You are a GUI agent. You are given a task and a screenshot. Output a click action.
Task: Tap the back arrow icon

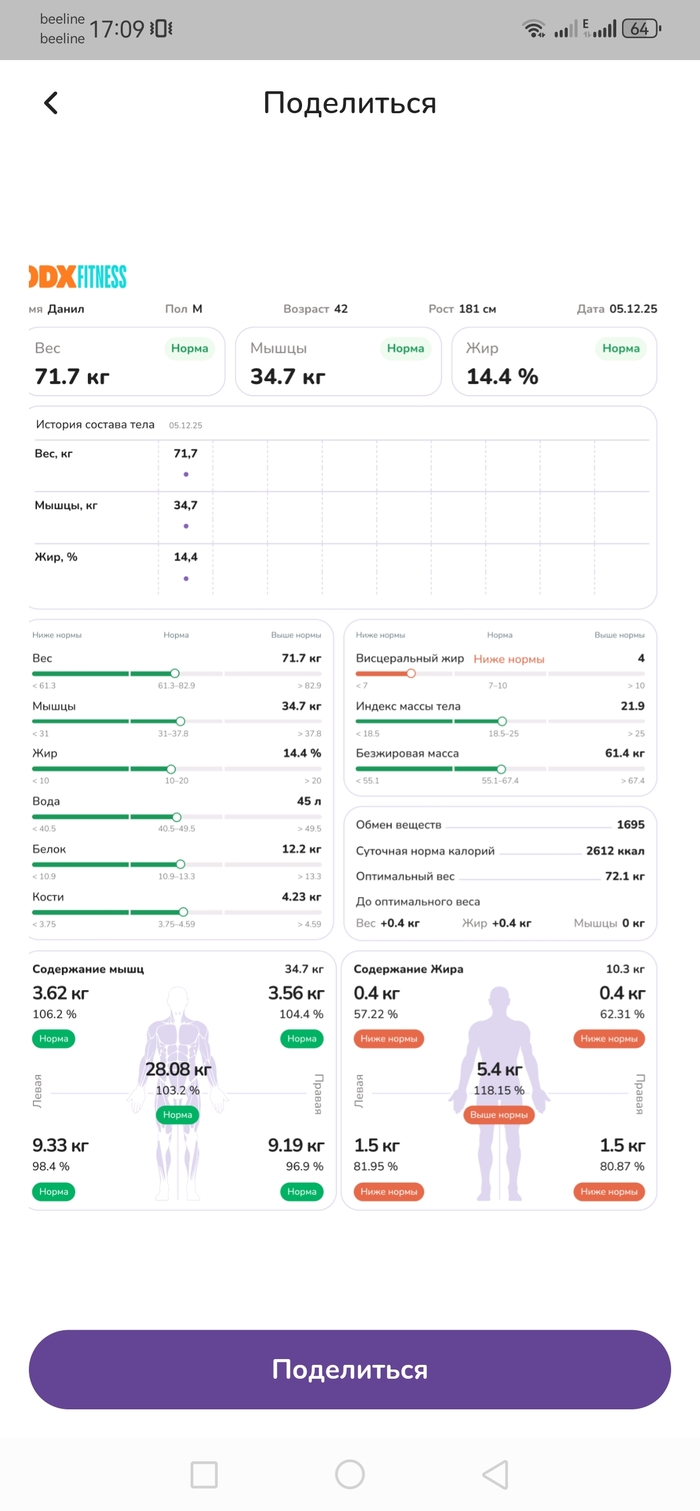(x=51, y=103)
